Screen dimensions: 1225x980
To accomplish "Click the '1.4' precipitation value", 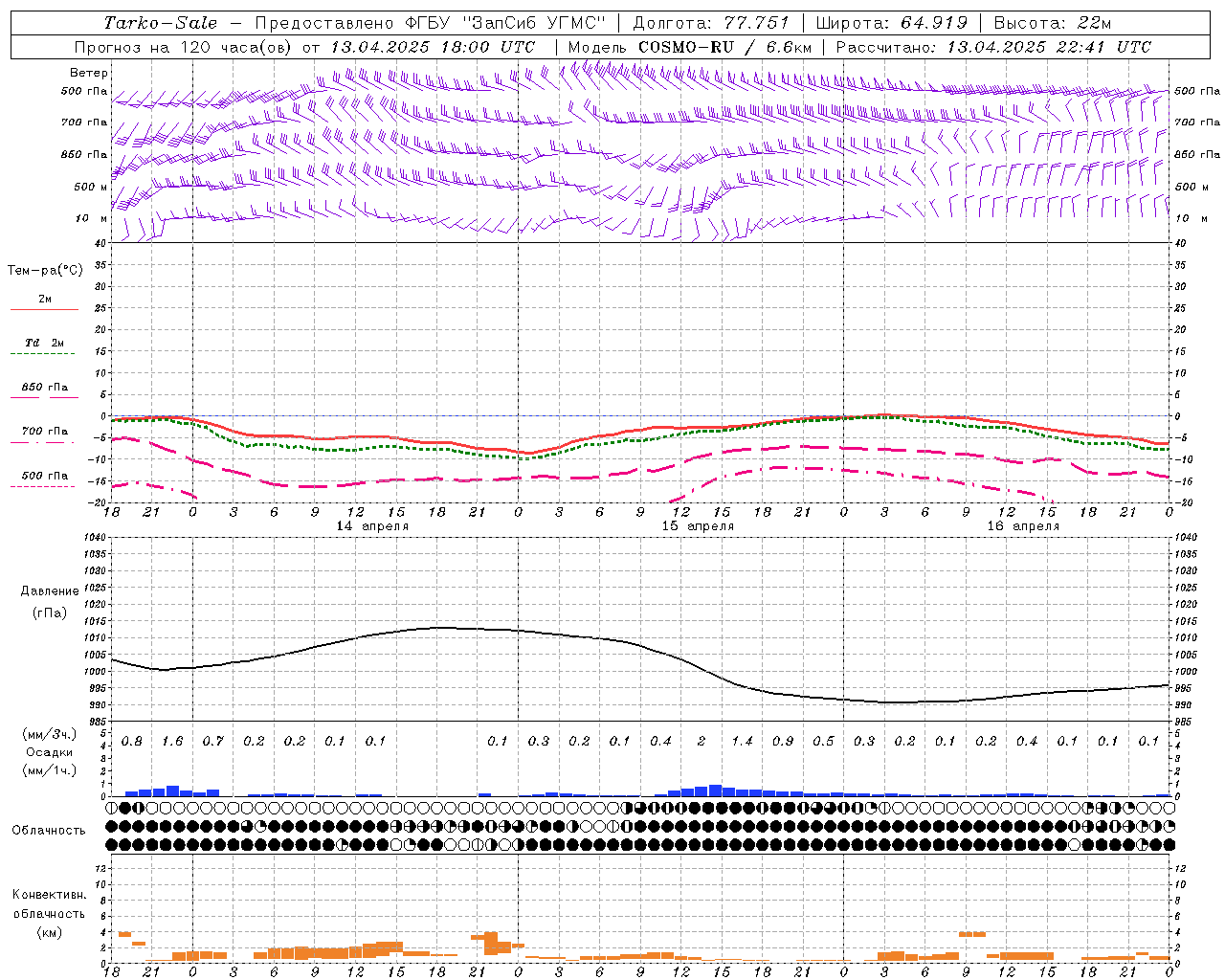I will point(742,742).
